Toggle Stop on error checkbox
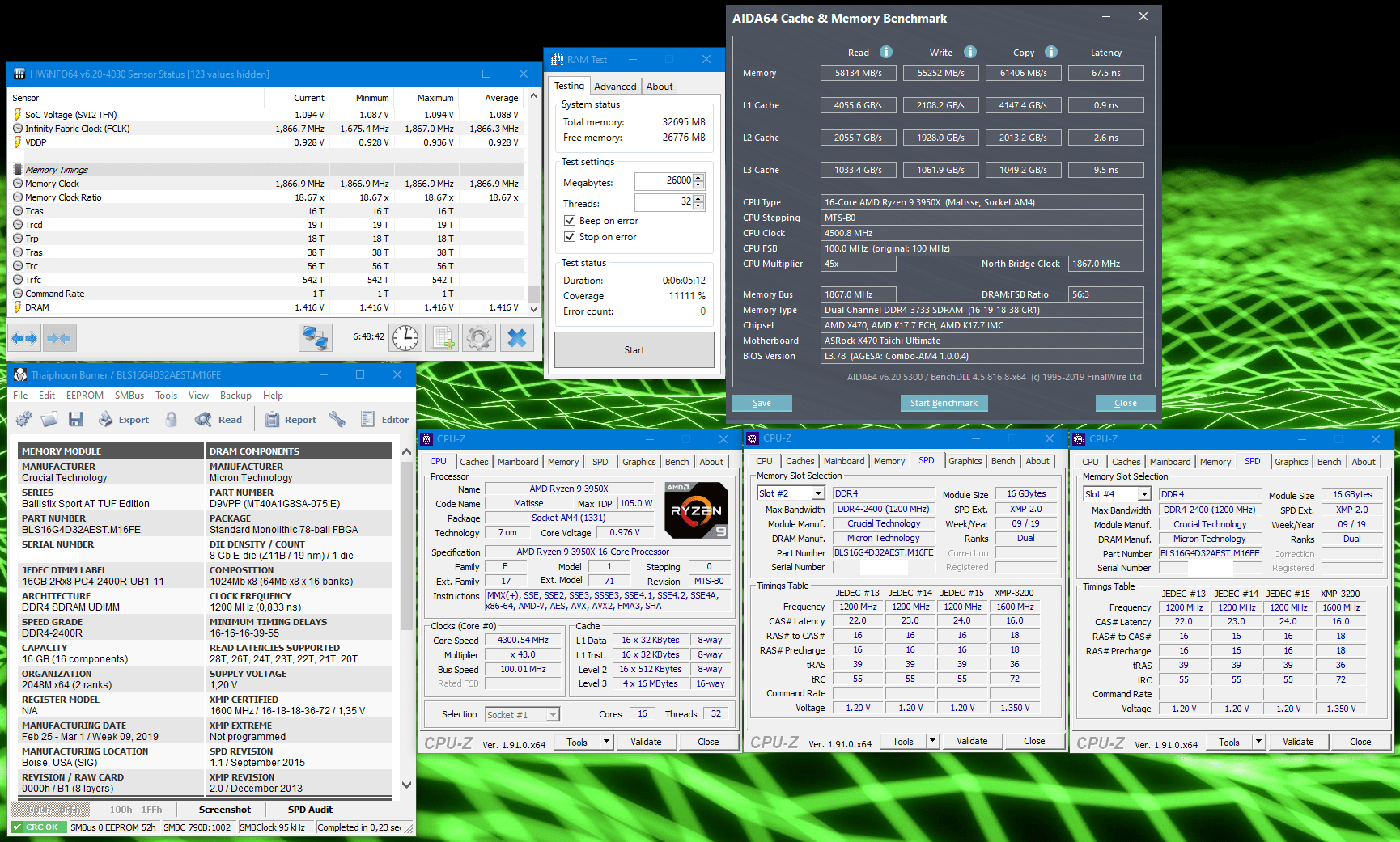 pos(570,237)
